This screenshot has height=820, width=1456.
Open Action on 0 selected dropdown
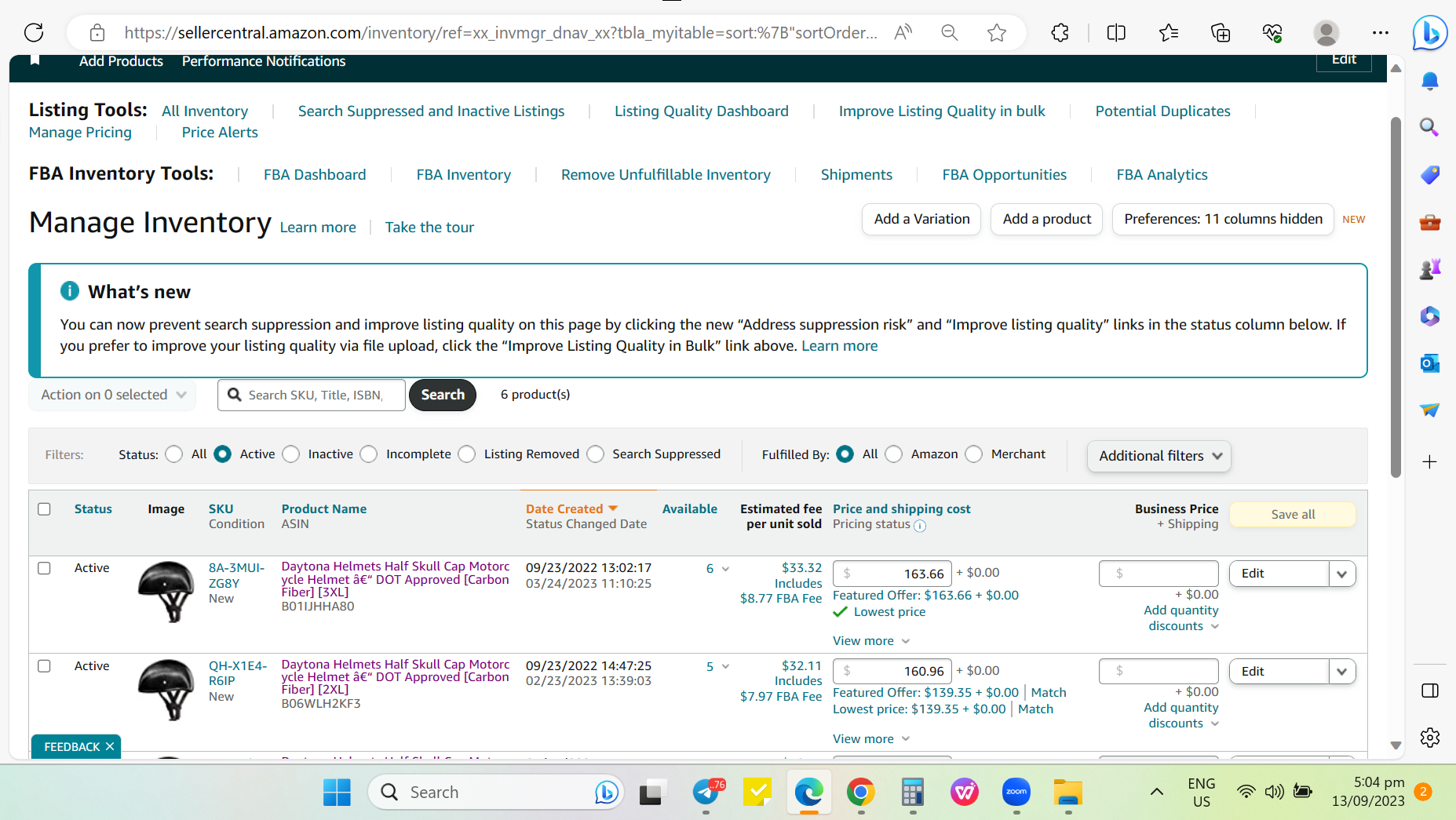(112, 395)
